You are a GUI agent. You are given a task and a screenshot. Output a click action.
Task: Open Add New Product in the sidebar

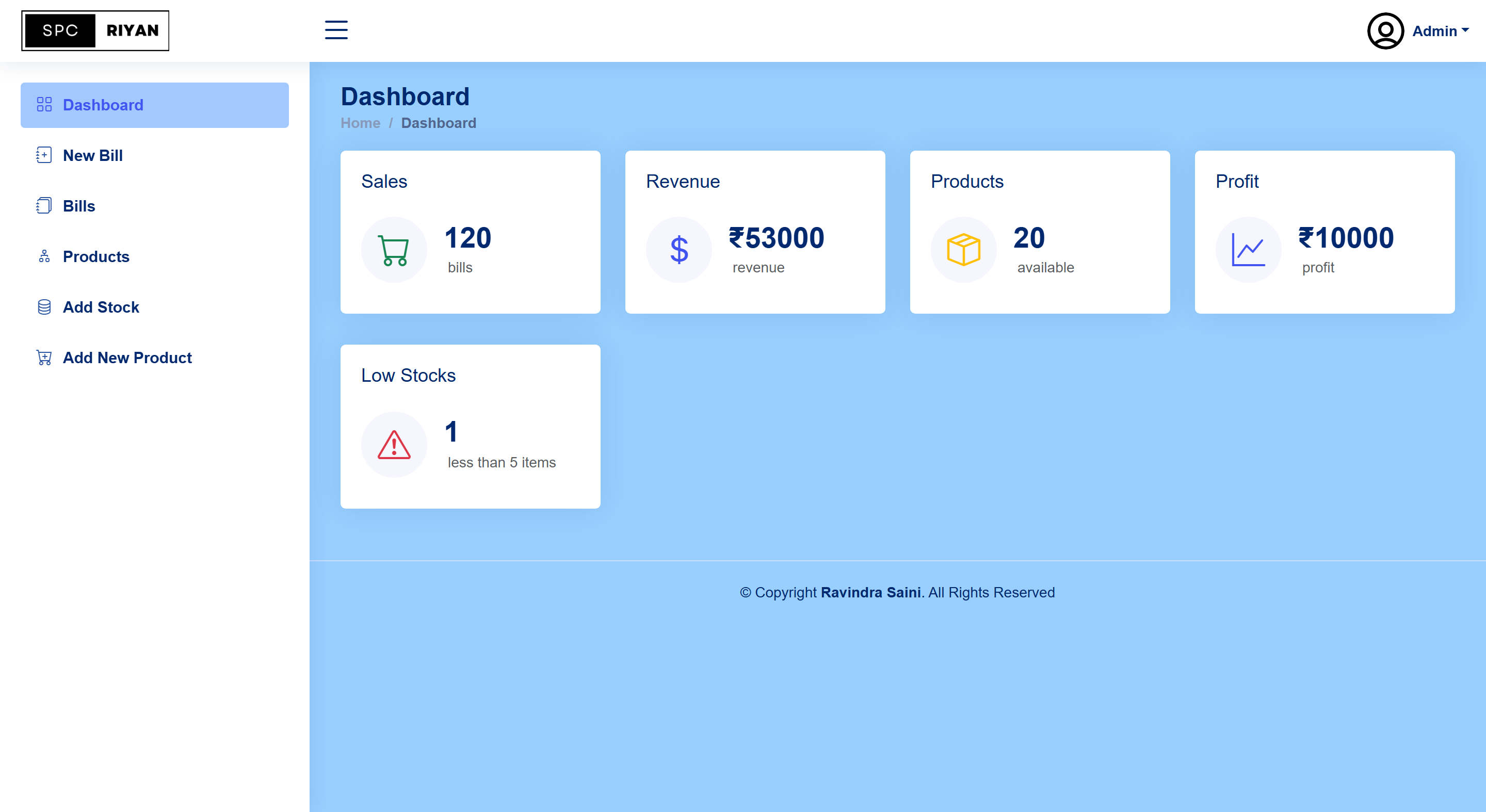point(155,358)
